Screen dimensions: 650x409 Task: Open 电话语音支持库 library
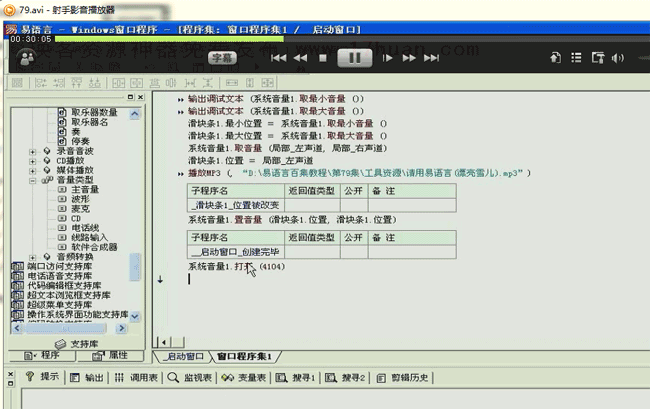60,276
